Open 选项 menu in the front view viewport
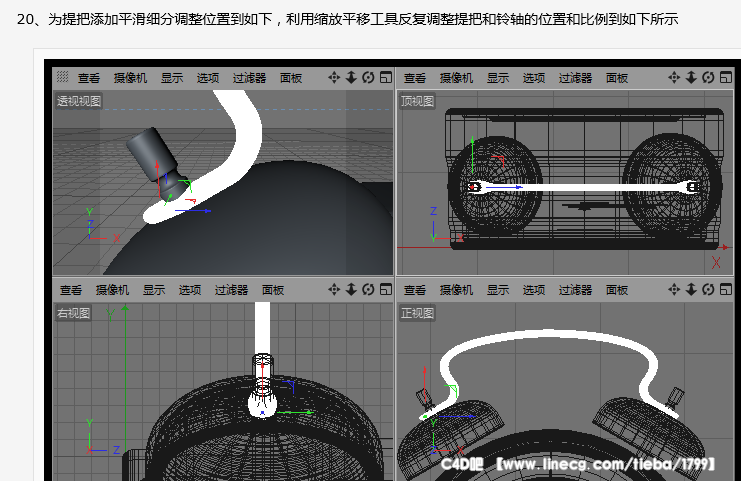Image resolution: width=741 pixels, height=481 pixels. tap(534, 290)
